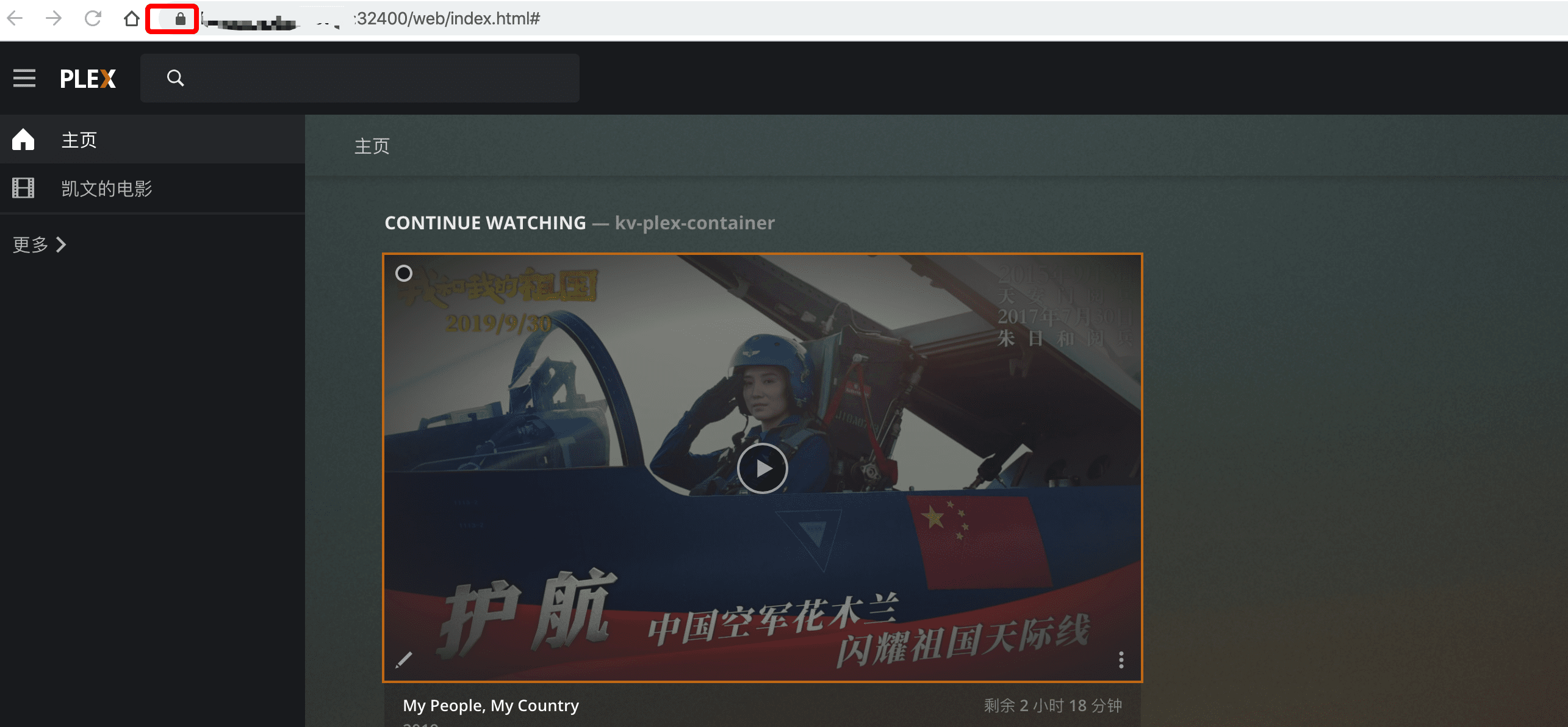Open the three-dot more options menu on poster
The height and width of the screenshot is (727, 1568).
[x=1121, y=660]
